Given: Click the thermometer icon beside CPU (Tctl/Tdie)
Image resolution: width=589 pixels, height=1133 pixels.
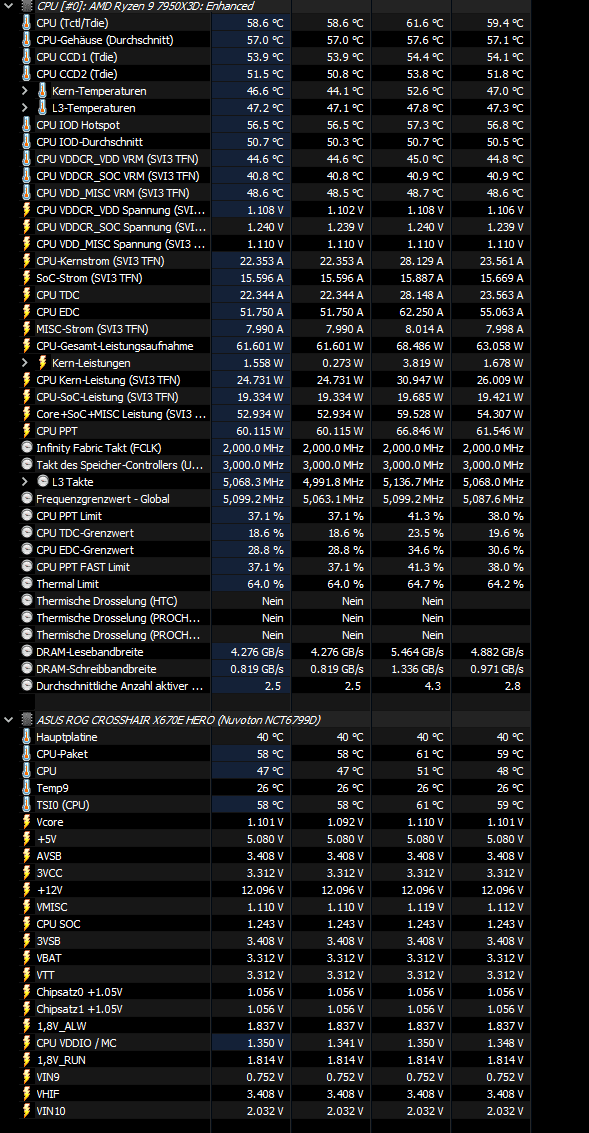Looking at the screenshot, I should 27,23.
